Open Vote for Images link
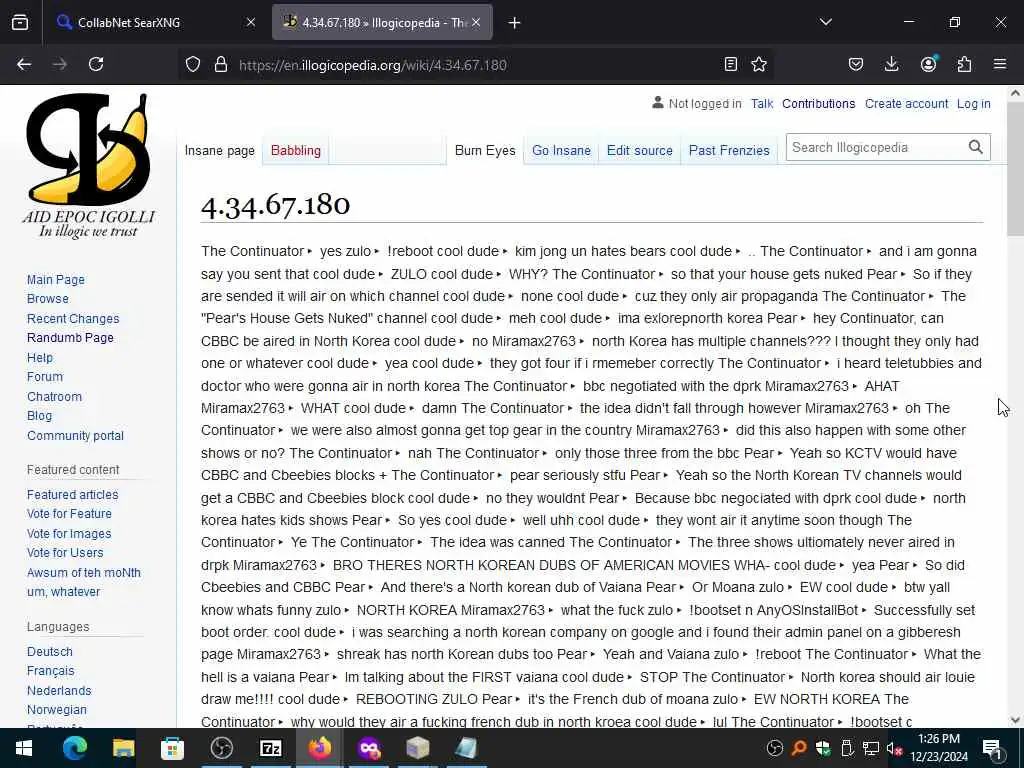Screen dimensions: 1024x768 pos(69,534)
